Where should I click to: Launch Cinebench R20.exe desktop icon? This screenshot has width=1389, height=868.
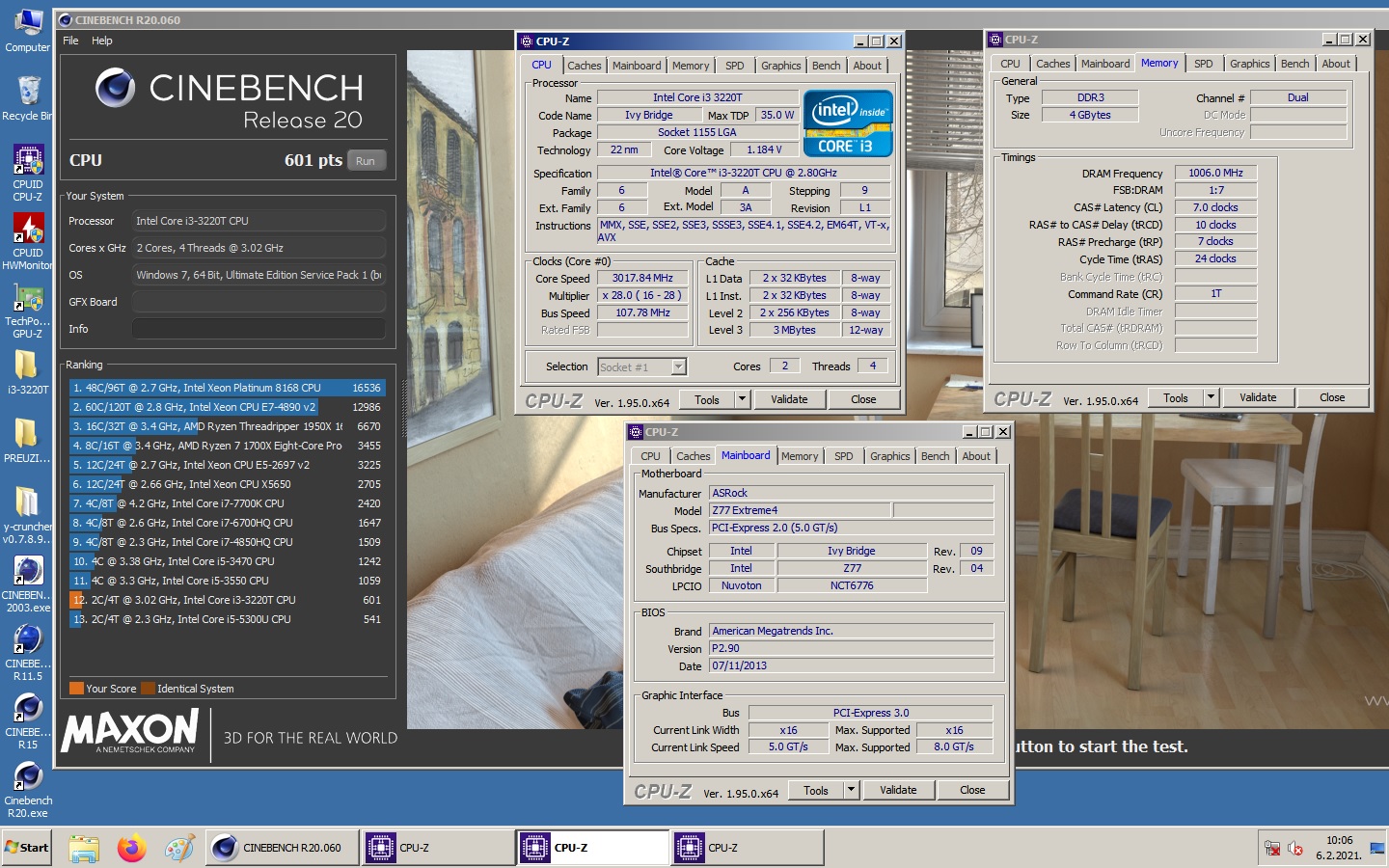[x=28, y=790]
